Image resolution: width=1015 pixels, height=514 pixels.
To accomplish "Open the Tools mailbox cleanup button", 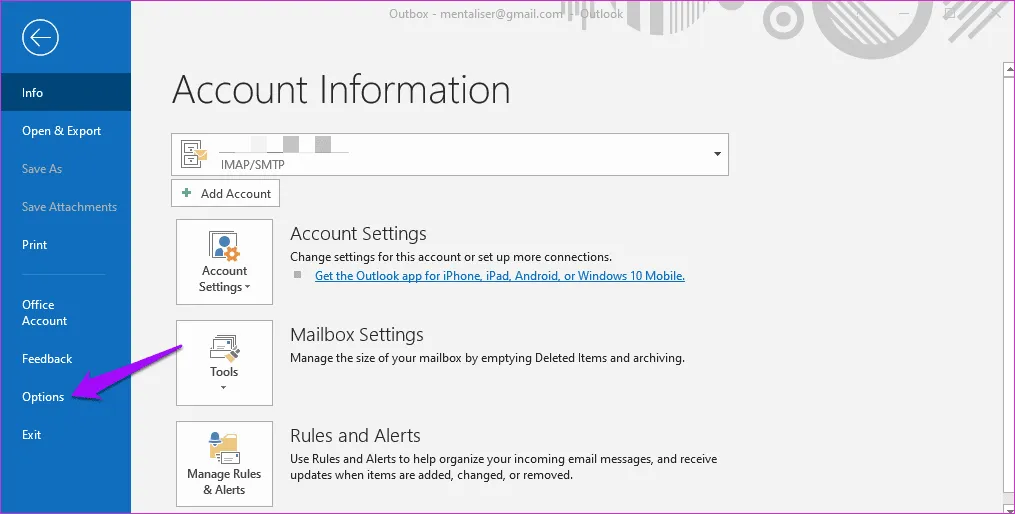I will pos(224,363).
